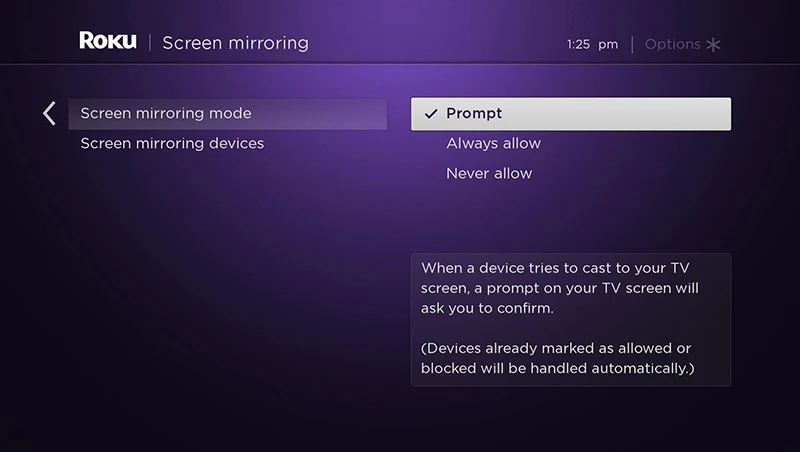This screenshot has width=800, height=452.
Task: Click the Screen mirroring page title
Action: click(x=235, y=43)
